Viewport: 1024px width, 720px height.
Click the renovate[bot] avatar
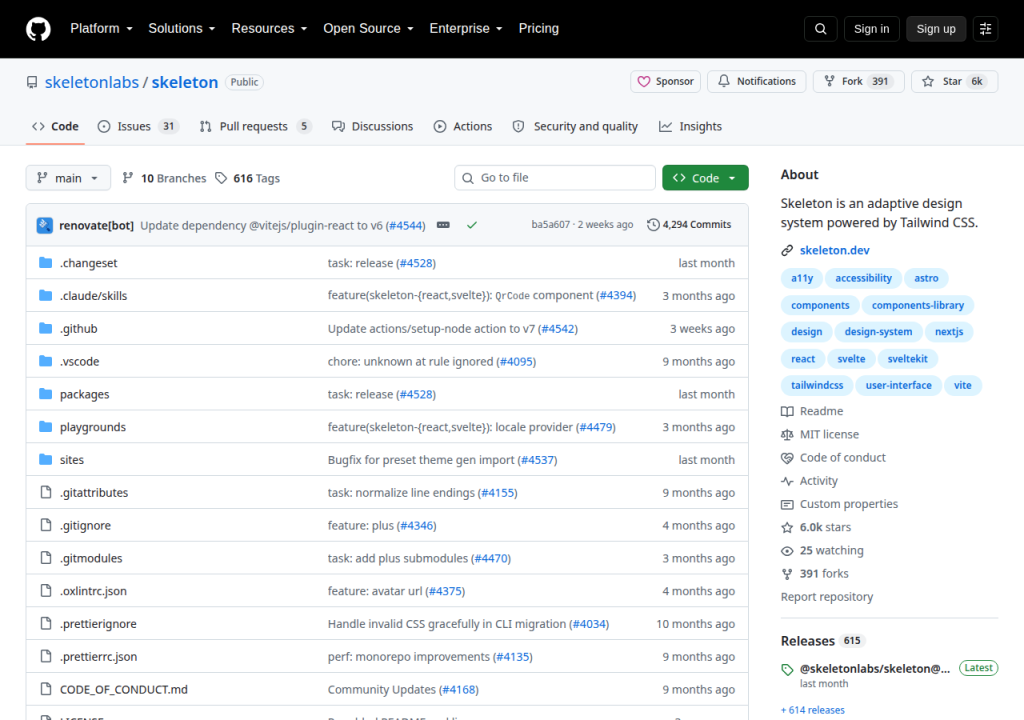[x=44, y=225]
